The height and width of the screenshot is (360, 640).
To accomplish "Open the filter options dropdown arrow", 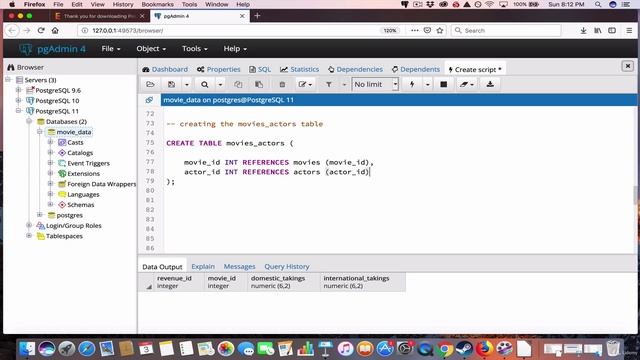I will (344, 84).
